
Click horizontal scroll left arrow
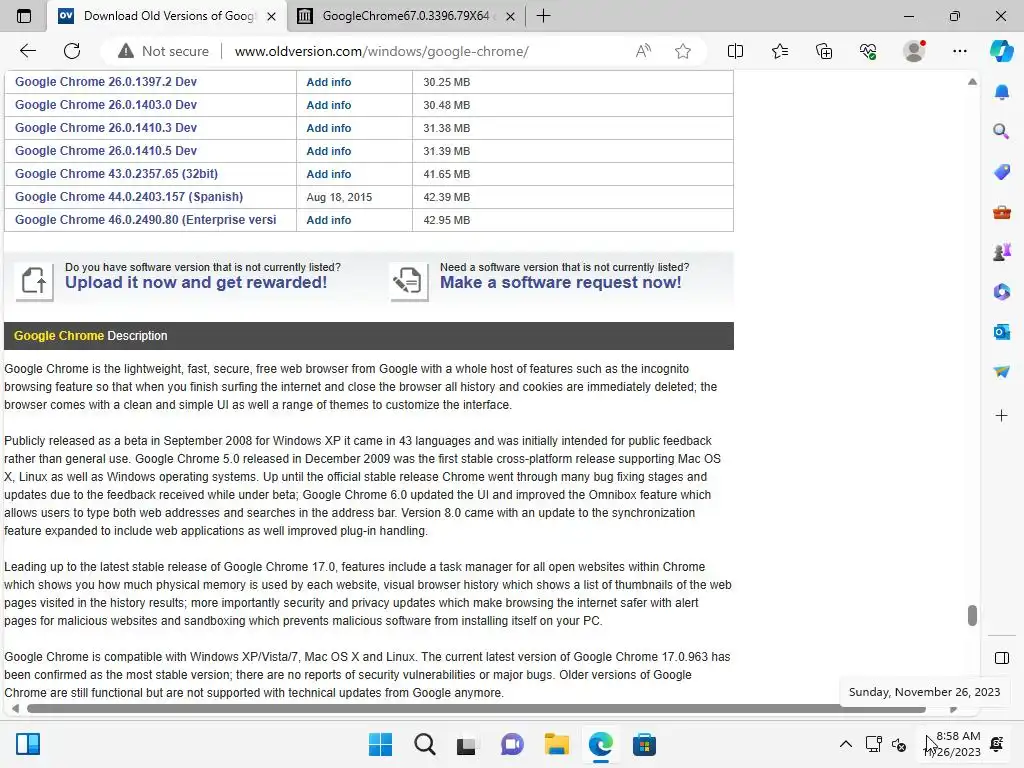(x=15, y=709)
